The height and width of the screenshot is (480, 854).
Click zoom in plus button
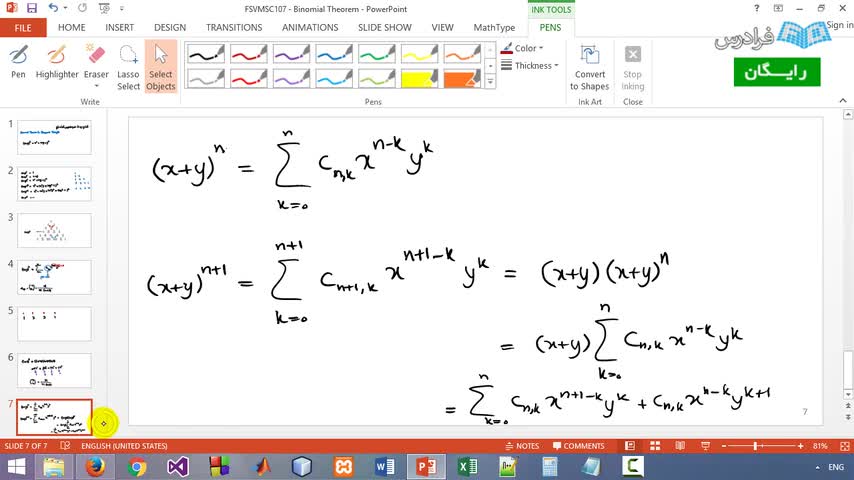click(x=800, y=446)
